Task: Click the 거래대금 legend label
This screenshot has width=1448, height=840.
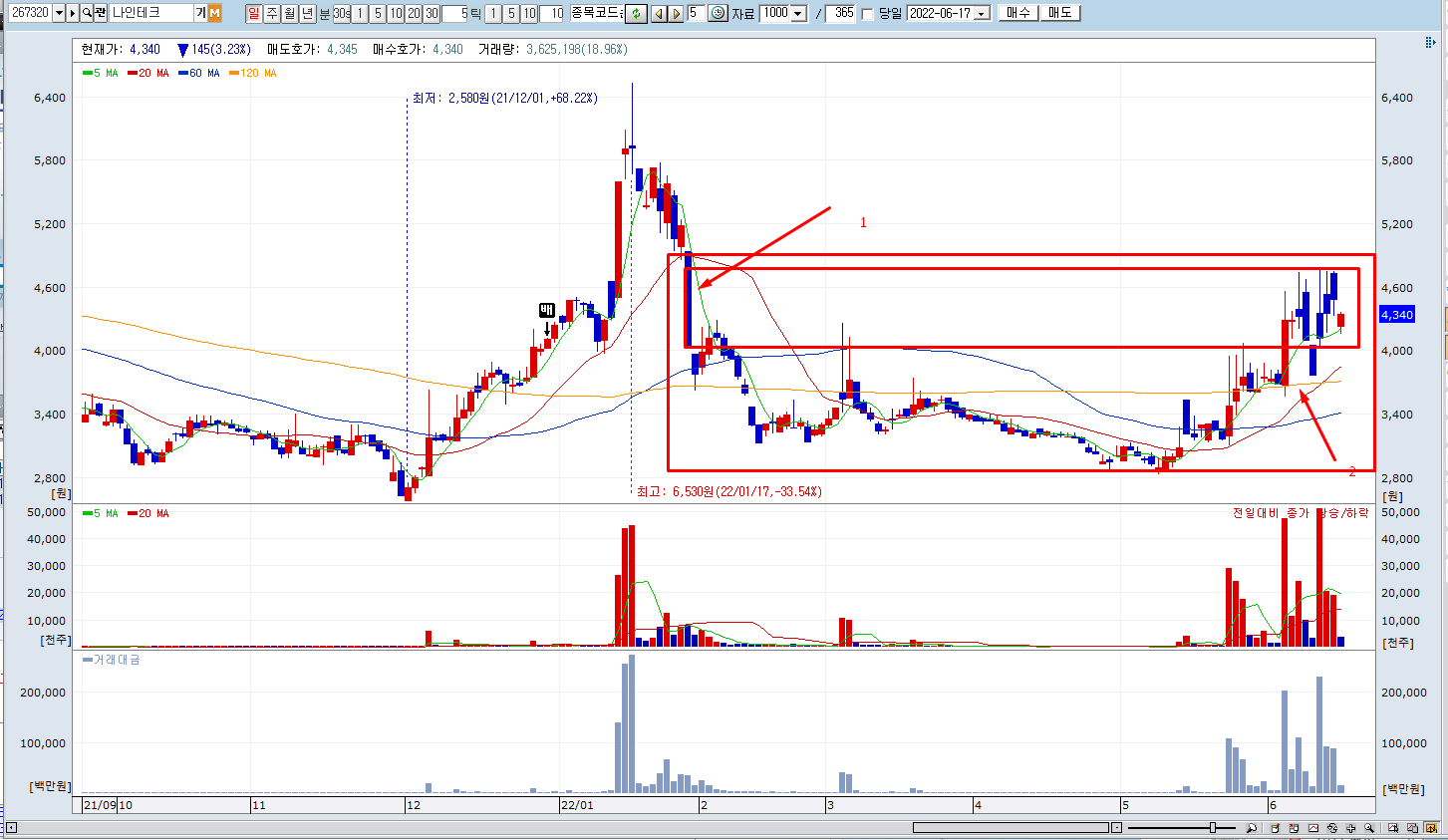Action: 112,660
